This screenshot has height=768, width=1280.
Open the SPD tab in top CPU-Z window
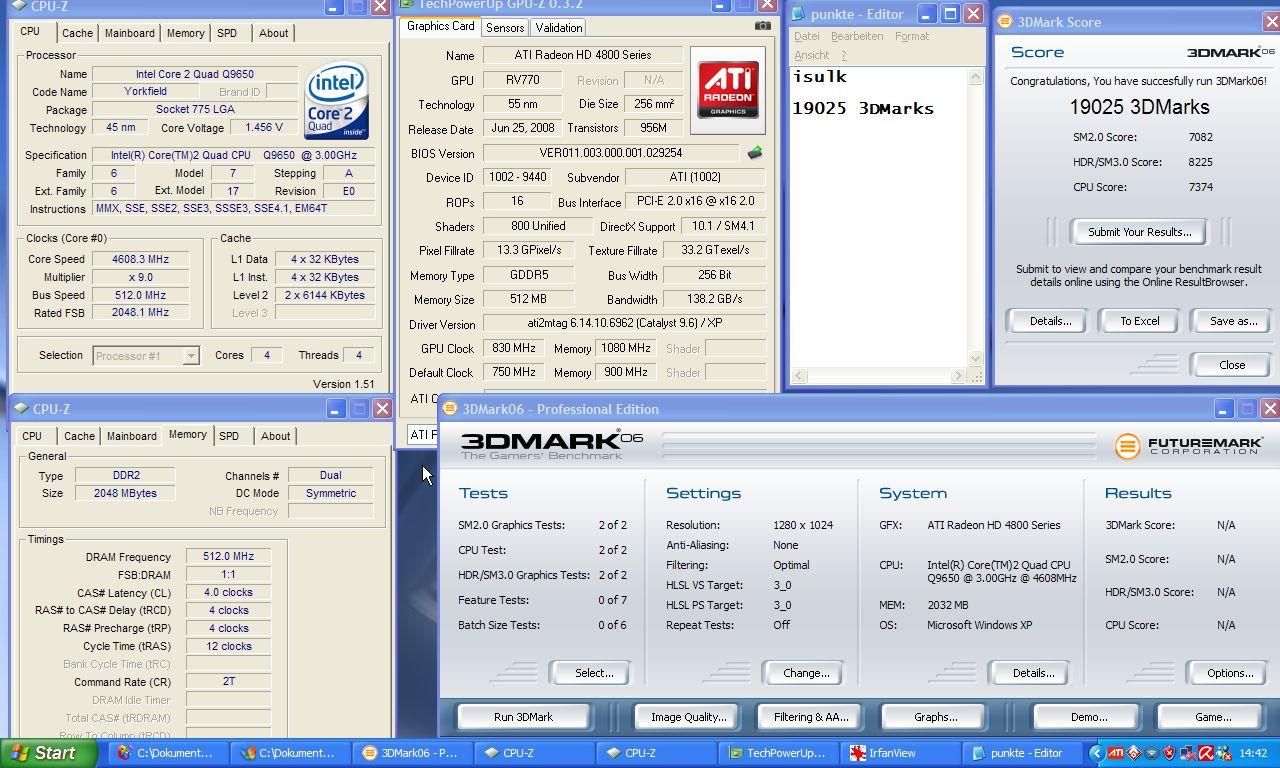227,33
